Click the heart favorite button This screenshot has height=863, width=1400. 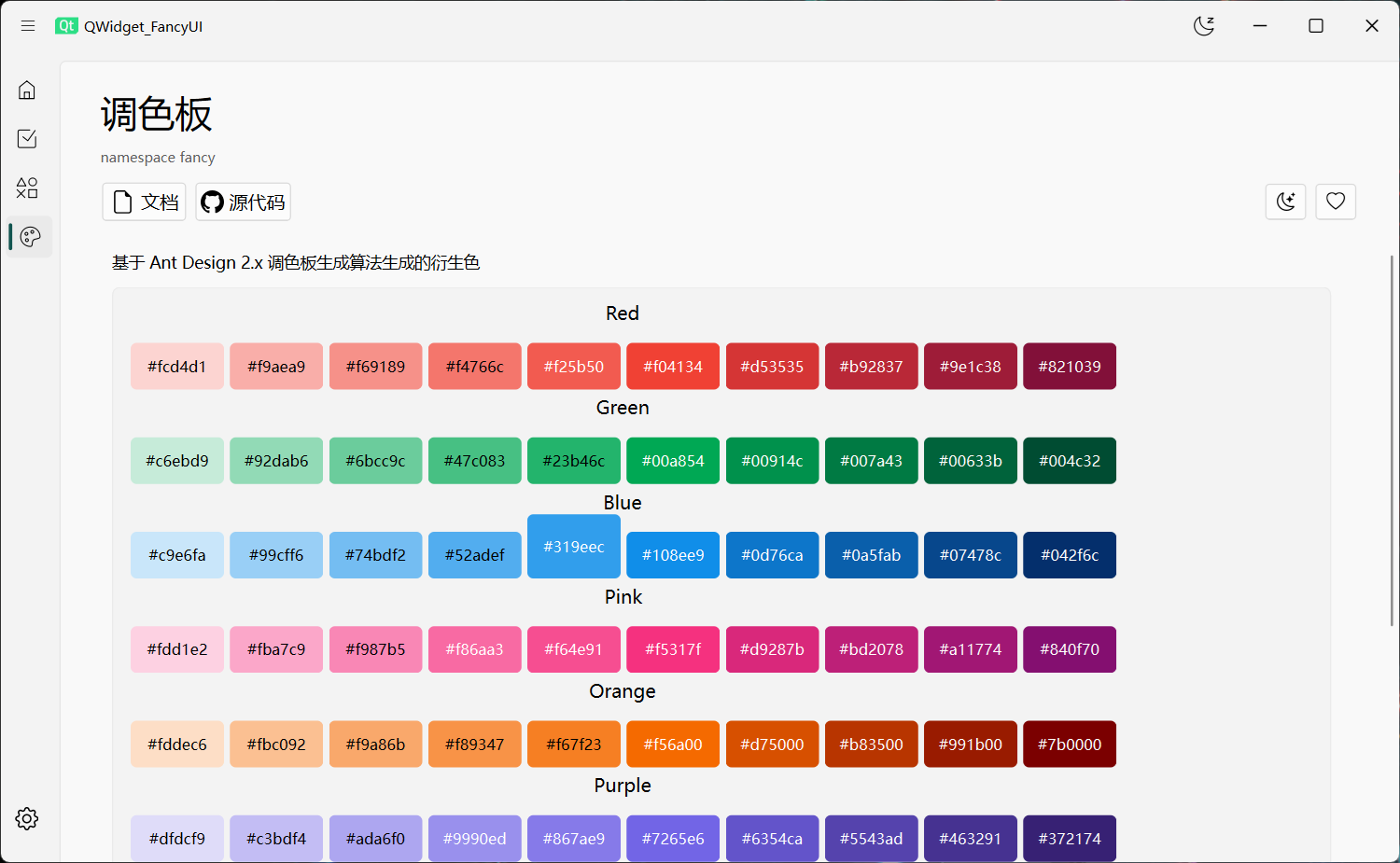[1336, 202]
